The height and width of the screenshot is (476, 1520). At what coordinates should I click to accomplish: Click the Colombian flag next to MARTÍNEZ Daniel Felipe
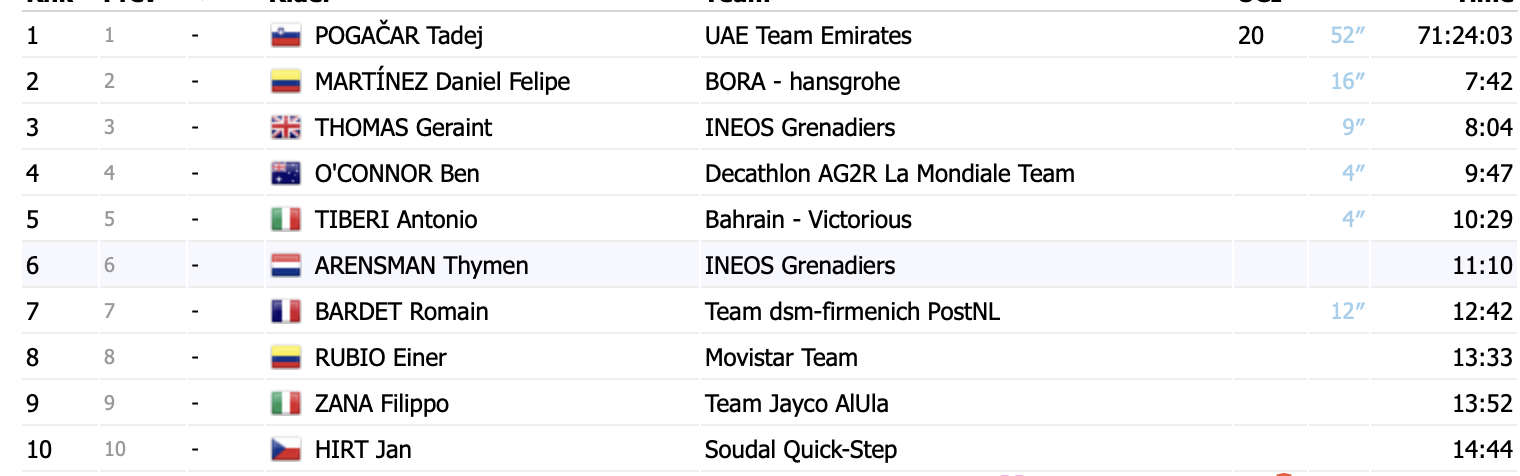click(x=286, y=82)
